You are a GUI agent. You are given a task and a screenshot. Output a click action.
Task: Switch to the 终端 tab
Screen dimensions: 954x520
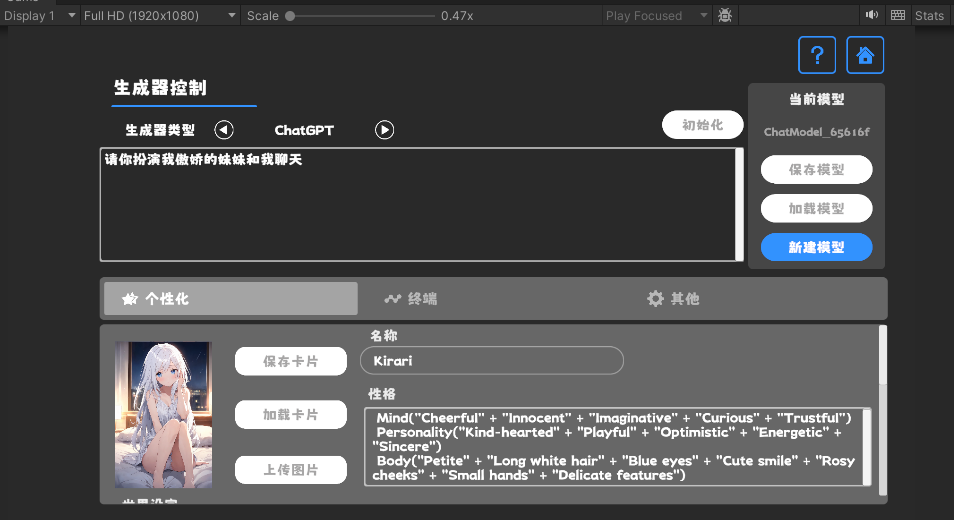point(411,299)
